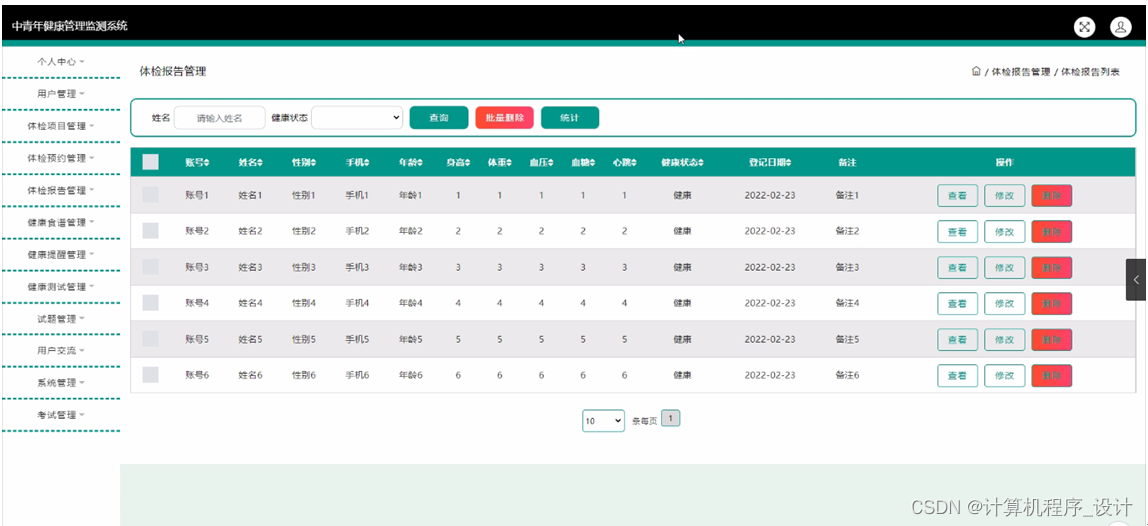Expand the 健康食谱管理 sidebar menu
The width and height of the screenshot is (1148, 526).
point(61,222)
